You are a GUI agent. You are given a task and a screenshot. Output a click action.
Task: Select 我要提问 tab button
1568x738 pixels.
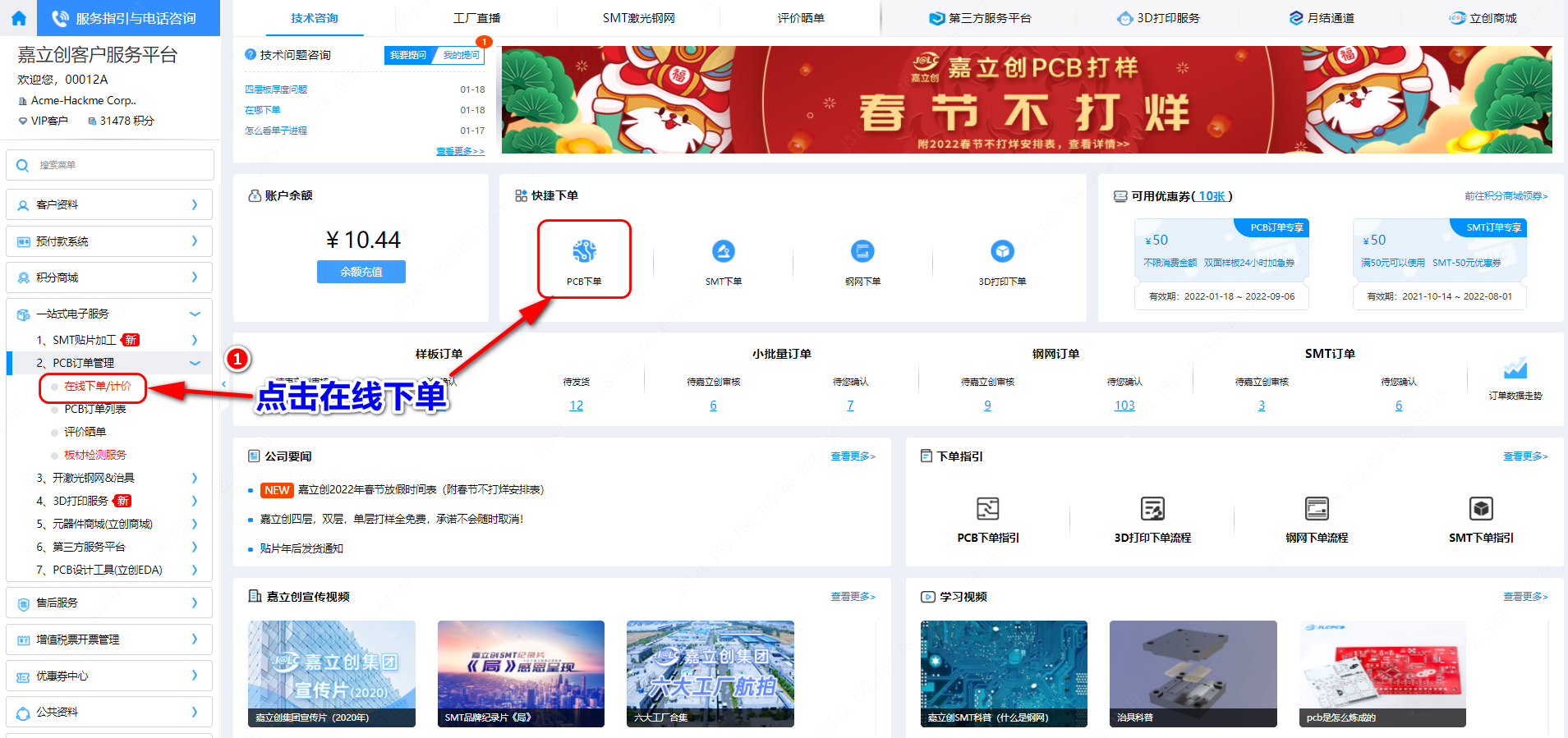click(408, 55)
